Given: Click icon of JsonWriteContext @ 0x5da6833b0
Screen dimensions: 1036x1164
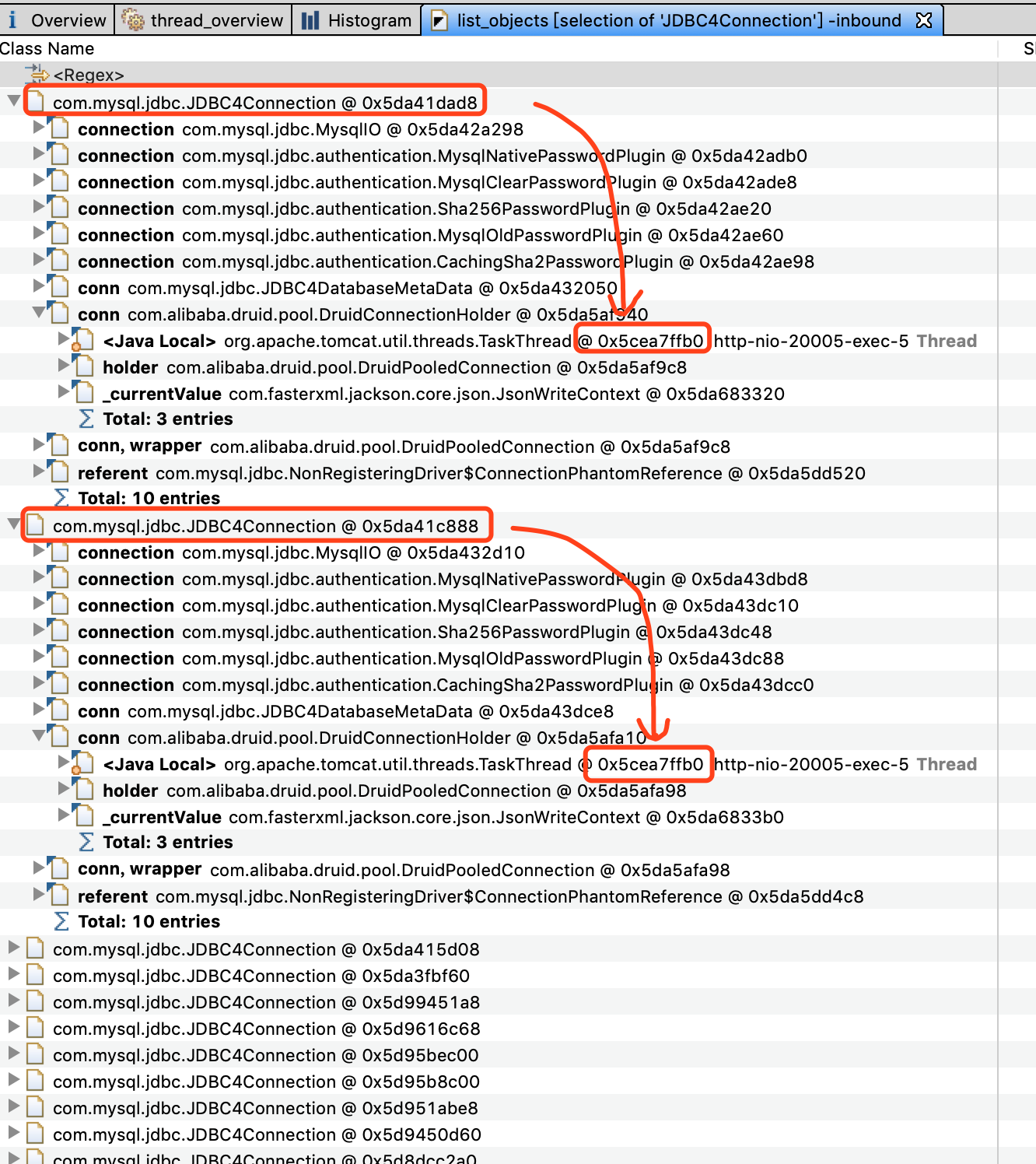Looking at the screenshot, I should 83,817.
